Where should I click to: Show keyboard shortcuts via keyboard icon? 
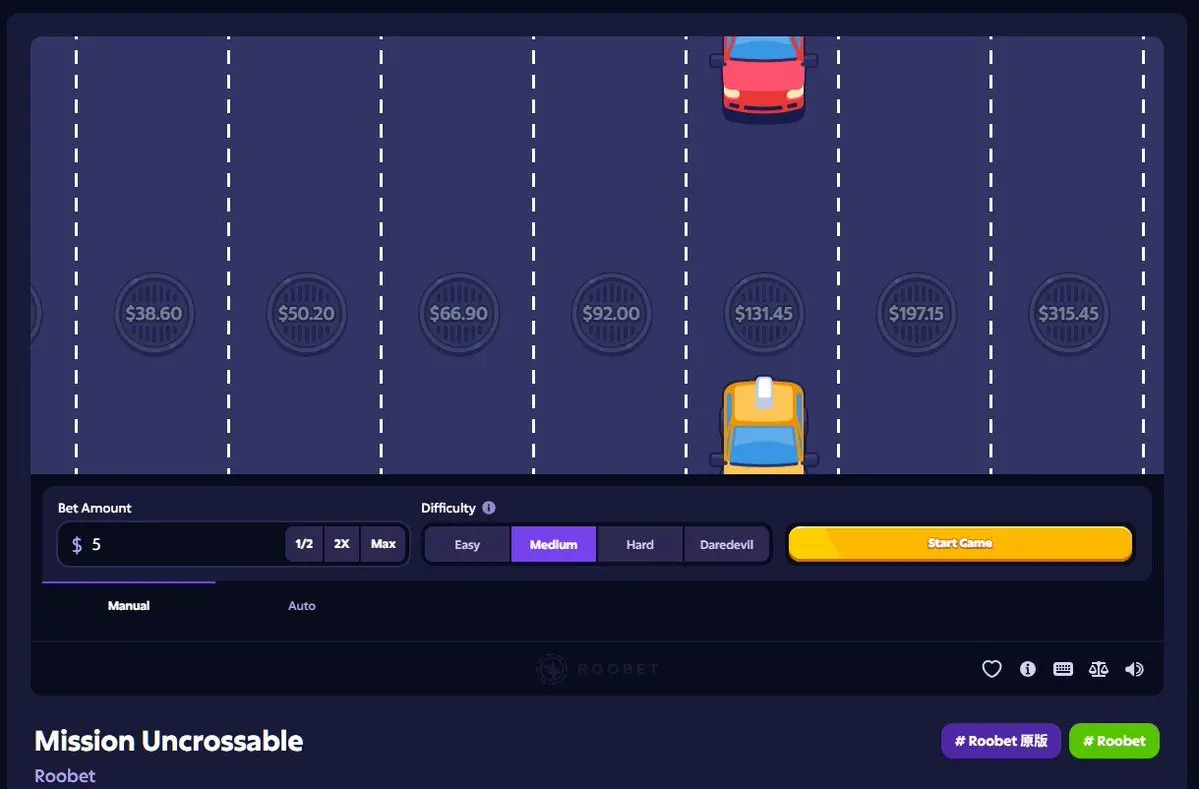click(1063, 669)
